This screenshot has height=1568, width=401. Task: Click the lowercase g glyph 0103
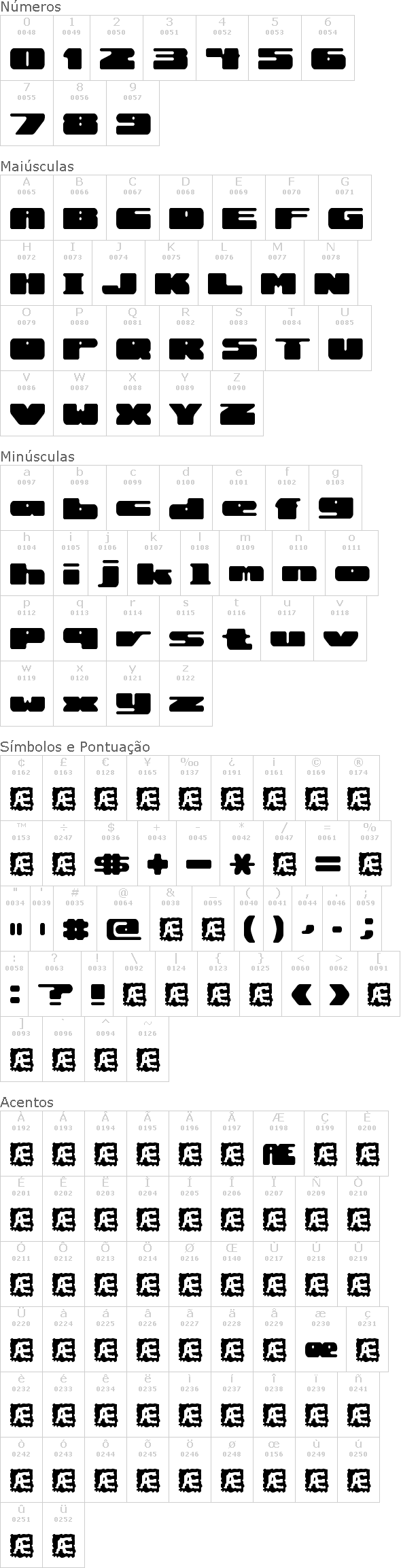[335, 498]
